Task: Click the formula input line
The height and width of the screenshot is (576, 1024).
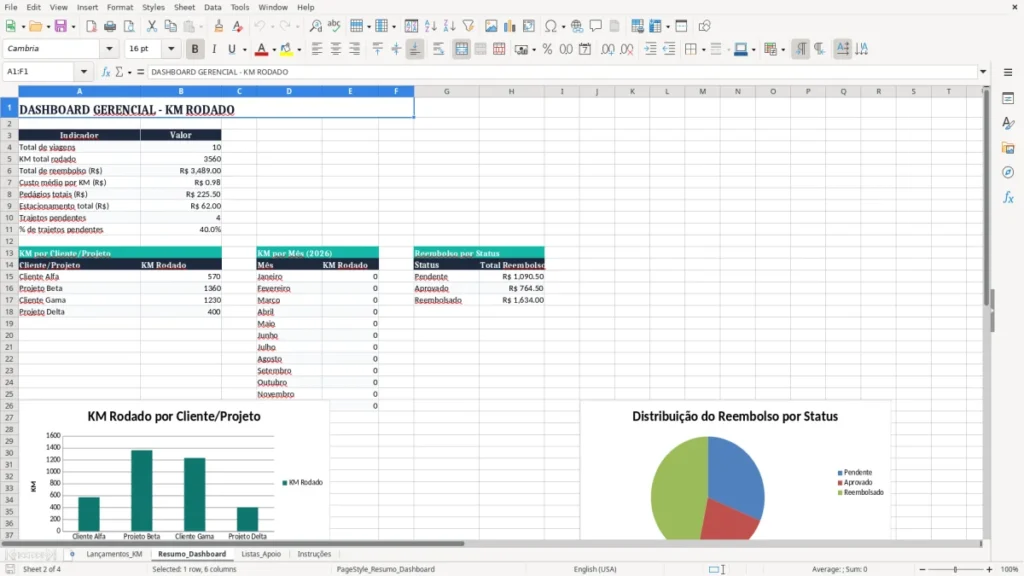Action: 562,72
